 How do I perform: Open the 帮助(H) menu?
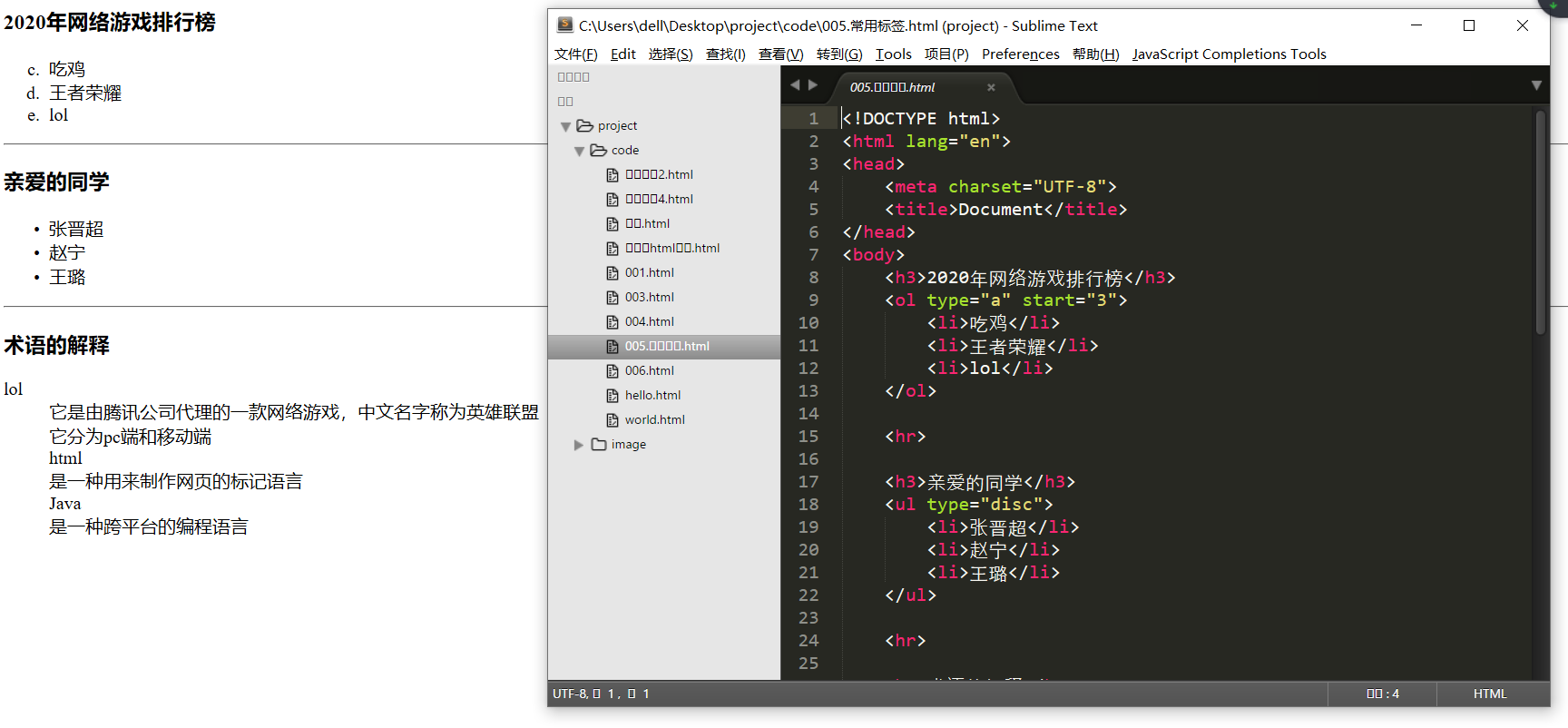(1095, 54)
